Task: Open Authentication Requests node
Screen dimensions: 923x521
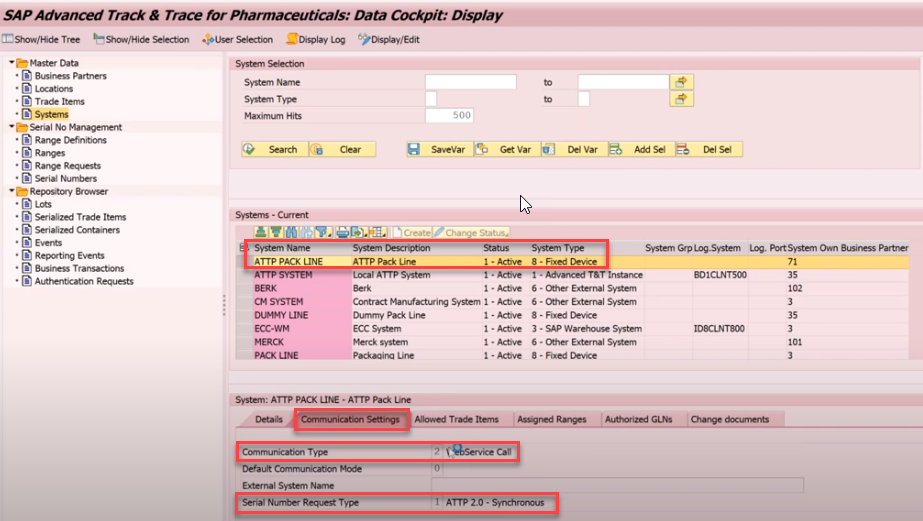Action: [84, 281]
